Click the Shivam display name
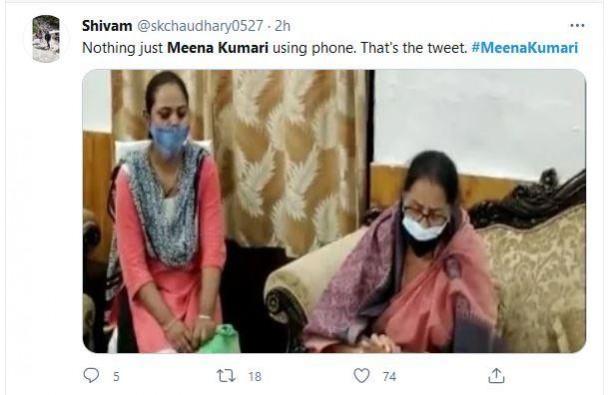Image resolution: width=608 pixels, height=395 pixels. 107,26
